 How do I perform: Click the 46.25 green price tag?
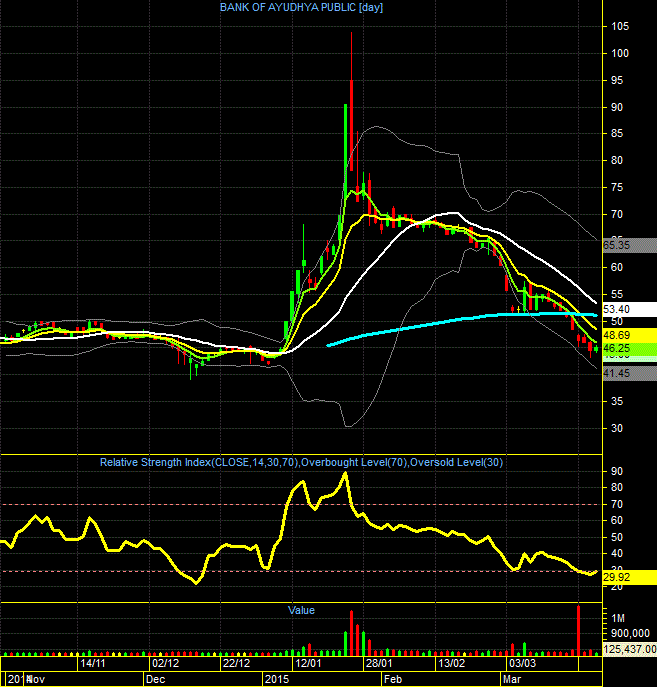629,349
